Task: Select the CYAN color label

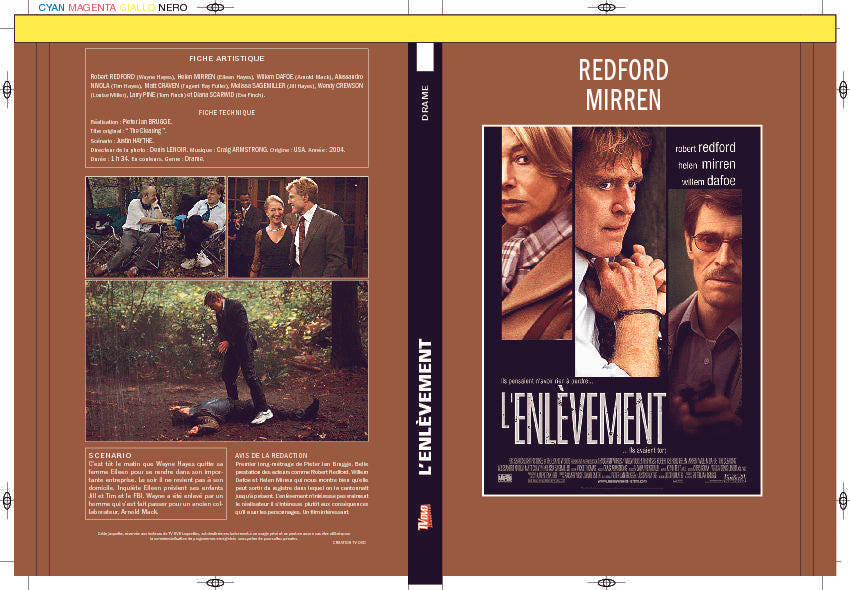Action: coord(51,6)
